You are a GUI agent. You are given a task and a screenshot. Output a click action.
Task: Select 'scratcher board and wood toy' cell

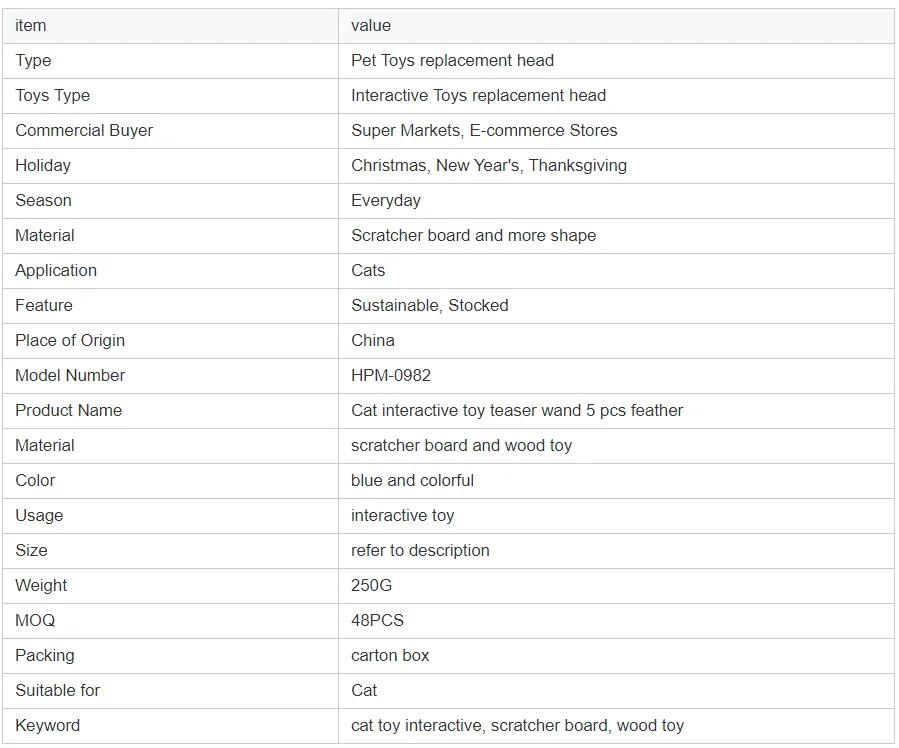point(461,445)
